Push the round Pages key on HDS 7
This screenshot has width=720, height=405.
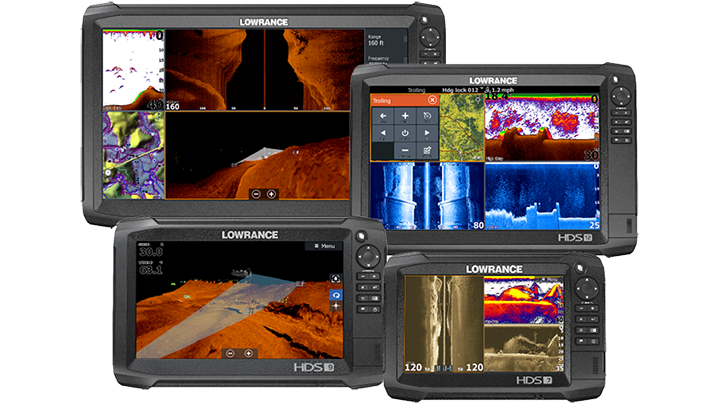tap(580, 268)
